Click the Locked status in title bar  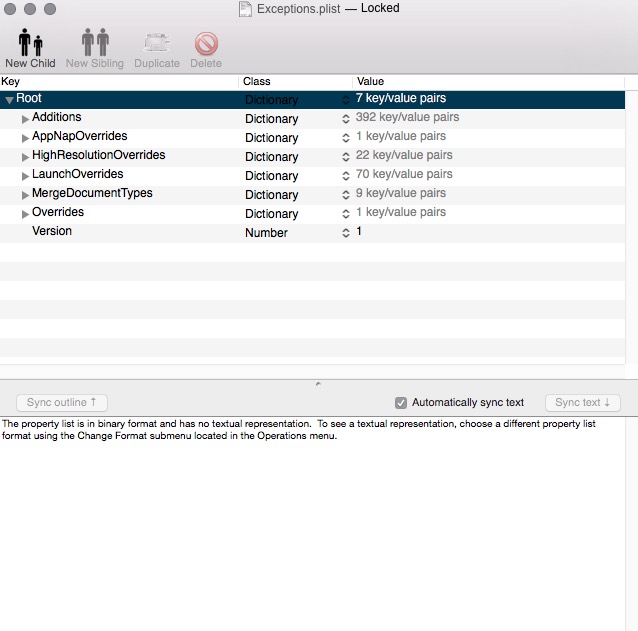point(380,8)
